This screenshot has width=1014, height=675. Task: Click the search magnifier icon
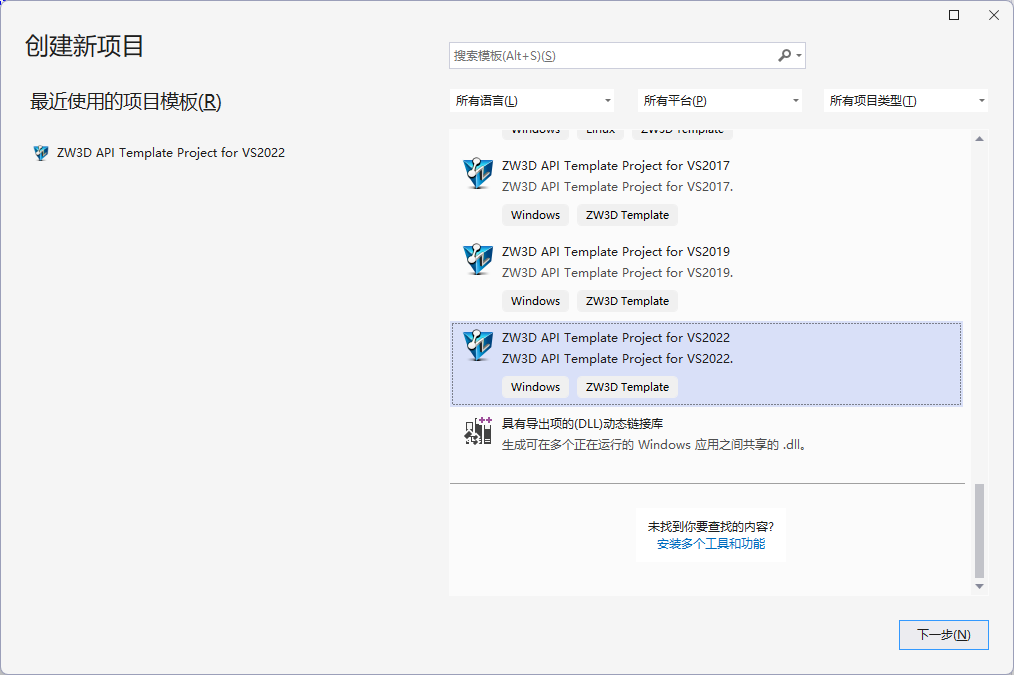784,56
